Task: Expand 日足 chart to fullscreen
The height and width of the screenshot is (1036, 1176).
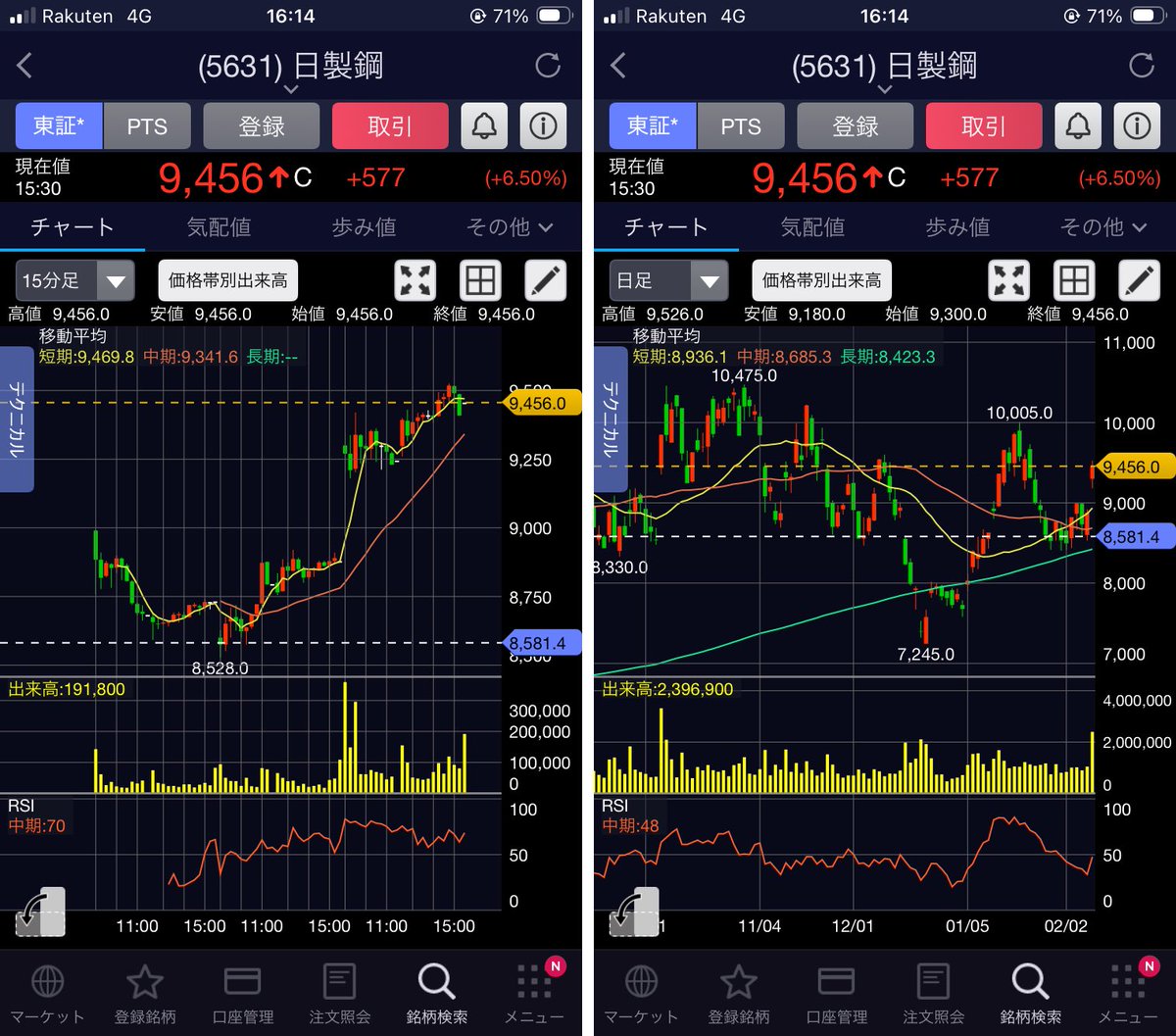Action: pos(1009,280)
